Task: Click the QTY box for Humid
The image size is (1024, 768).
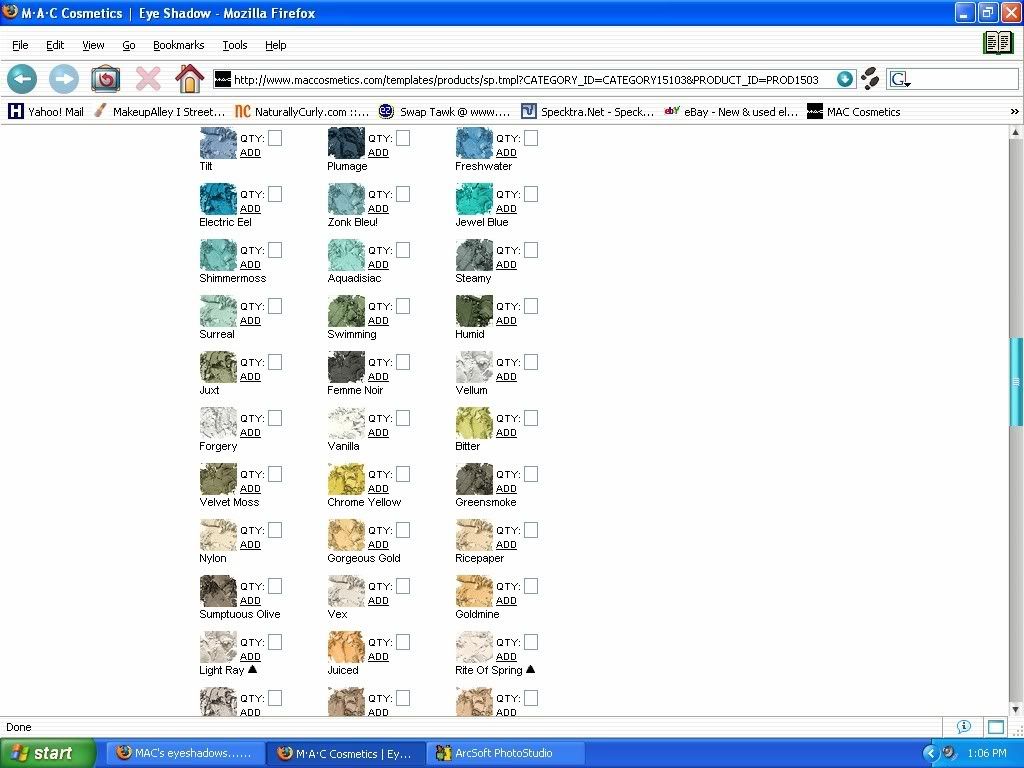Action: [x=531, y=306]
